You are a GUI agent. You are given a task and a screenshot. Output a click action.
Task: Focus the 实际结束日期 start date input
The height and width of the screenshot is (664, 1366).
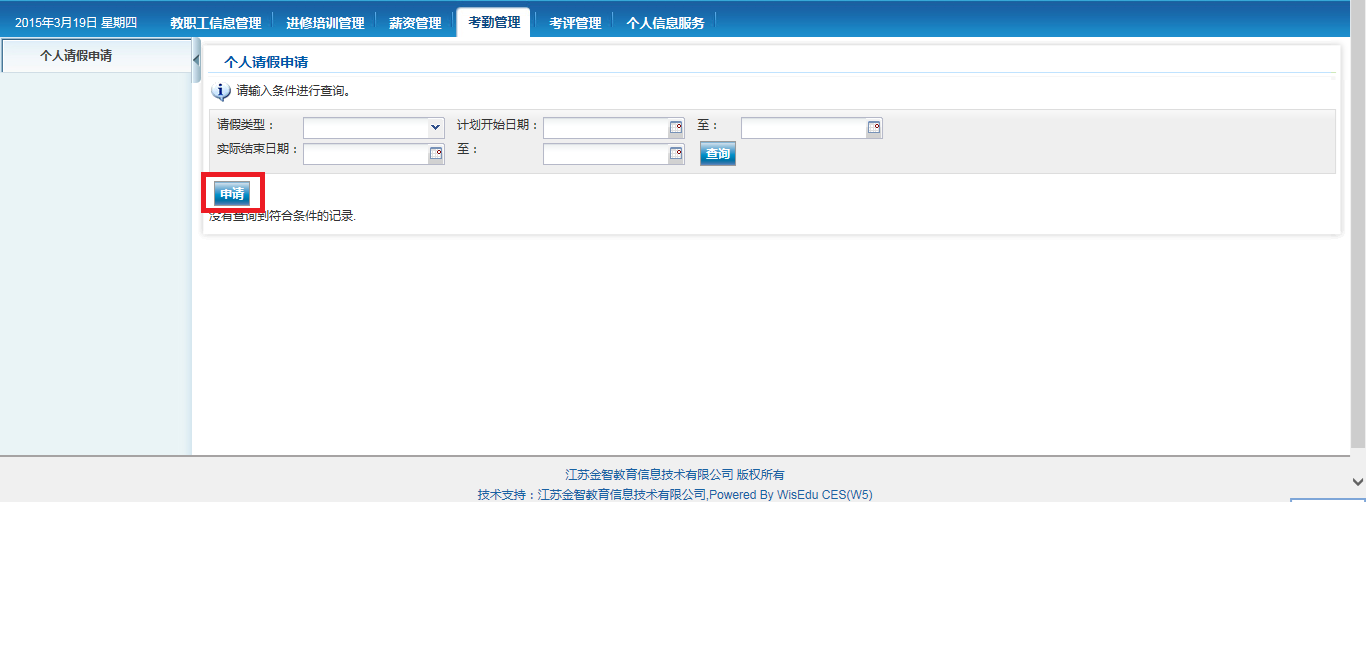365,154
